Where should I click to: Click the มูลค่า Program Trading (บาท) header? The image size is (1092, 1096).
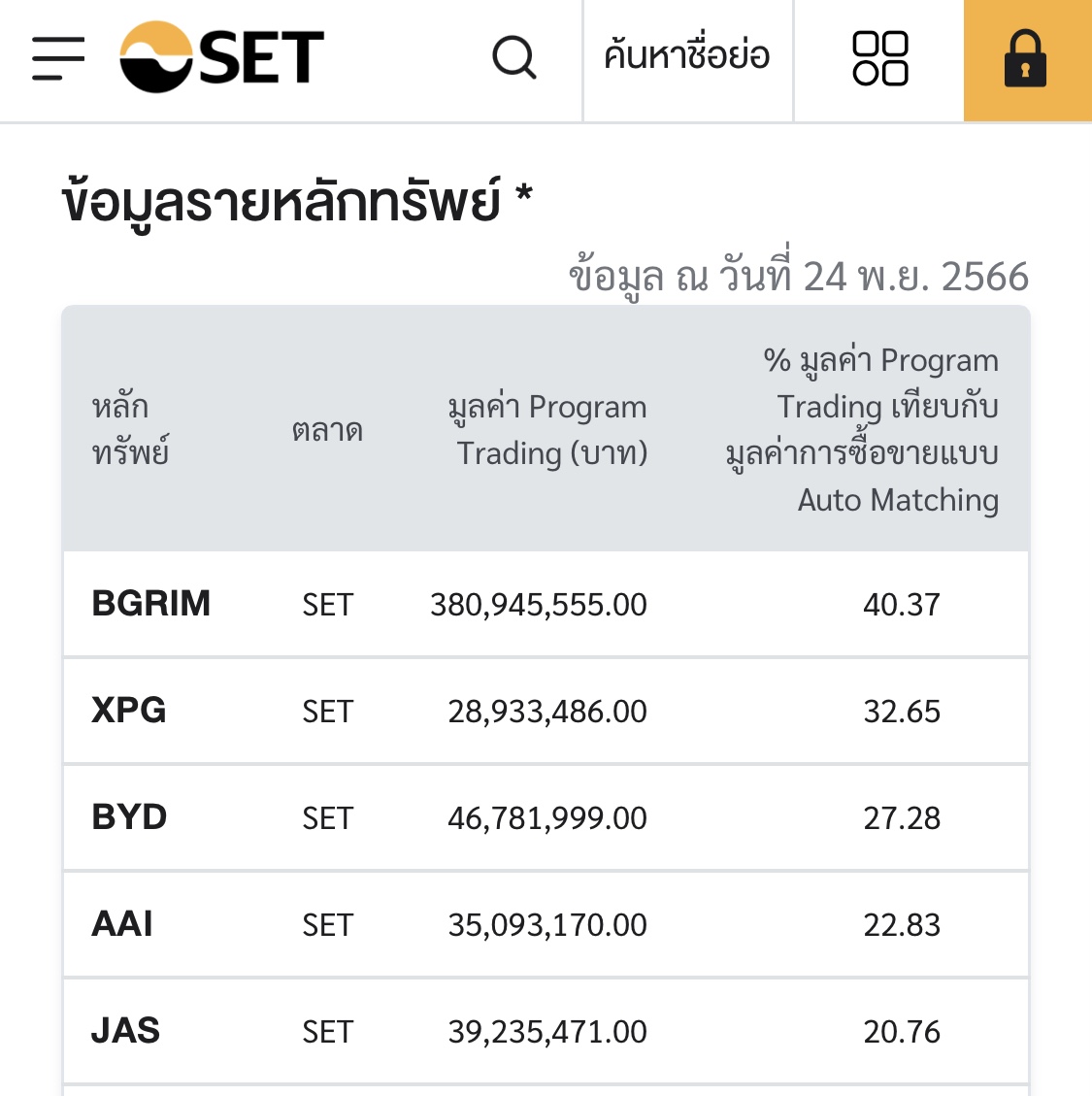[x=548, y=430]
